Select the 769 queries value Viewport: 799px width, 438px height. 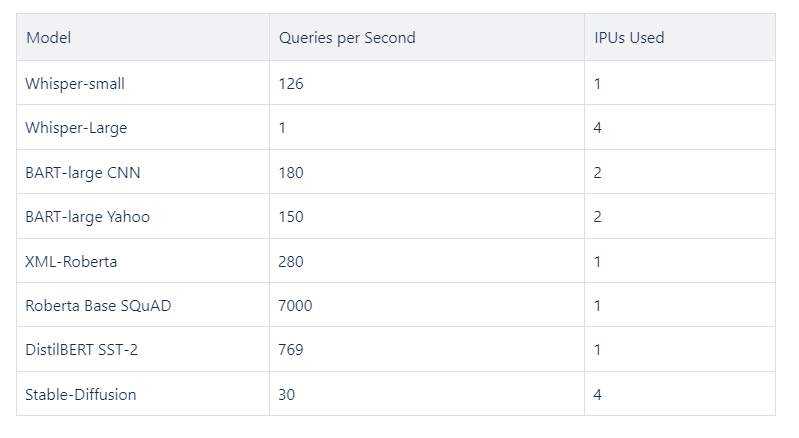click(x=291, y=350)
